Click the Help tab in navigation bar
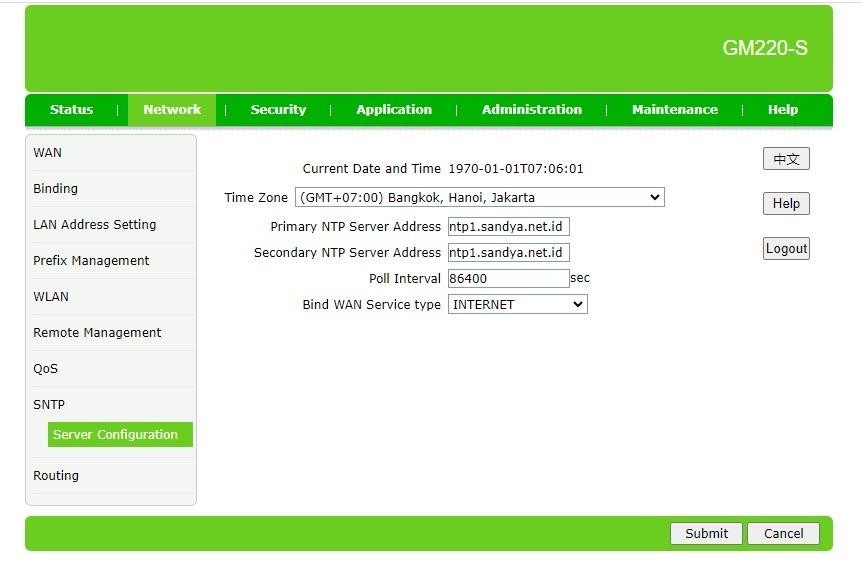This screenshot has width=862, height=561. pos(782,110)
